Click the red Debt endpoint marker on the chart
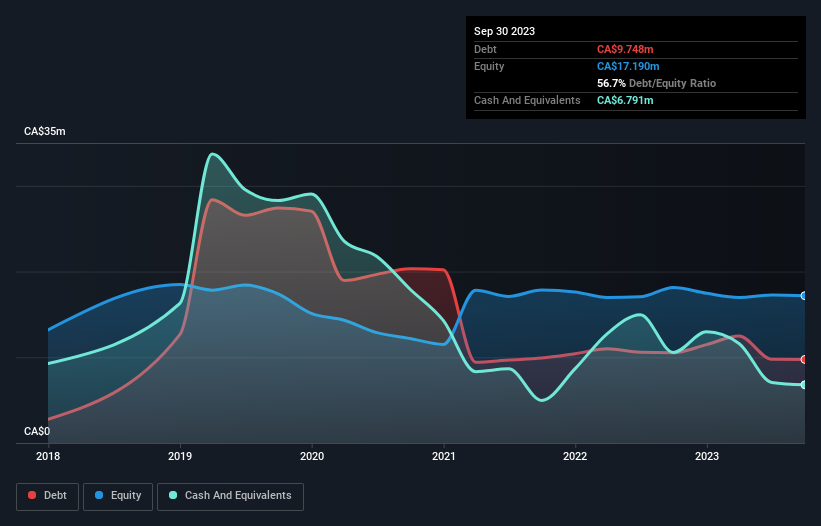The image size is (821, 526). click(x=804, y=360)
